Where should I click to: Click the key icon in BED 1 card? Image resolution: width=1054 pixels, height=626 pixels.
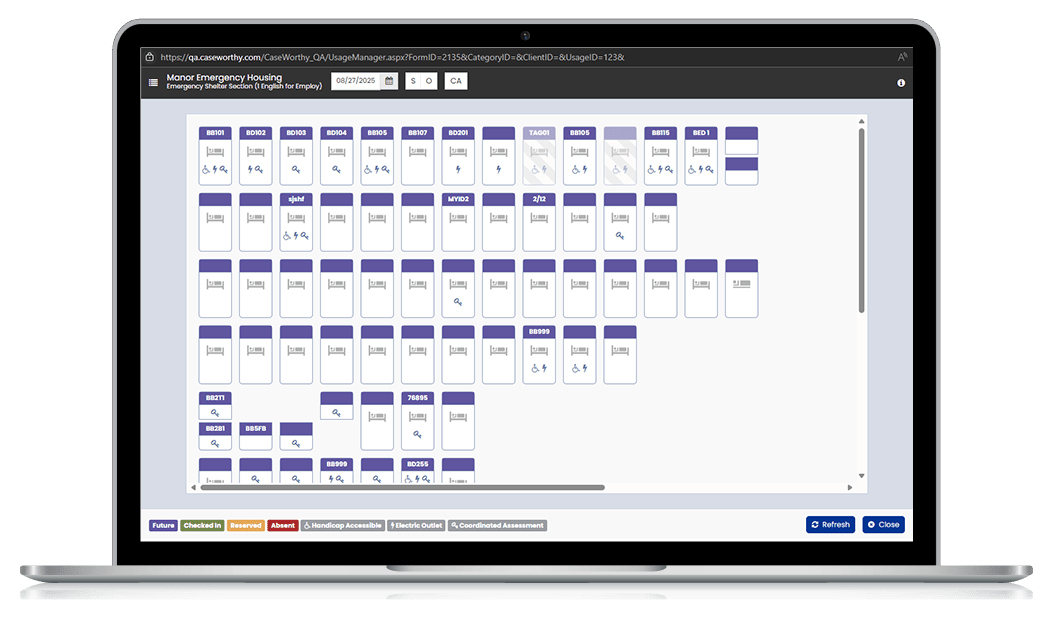tap(710, 169)
